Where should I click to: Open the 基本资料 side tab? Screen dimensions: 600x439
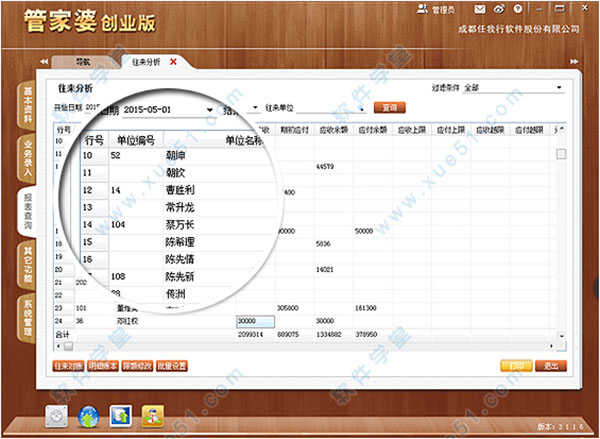pos(28,104)
